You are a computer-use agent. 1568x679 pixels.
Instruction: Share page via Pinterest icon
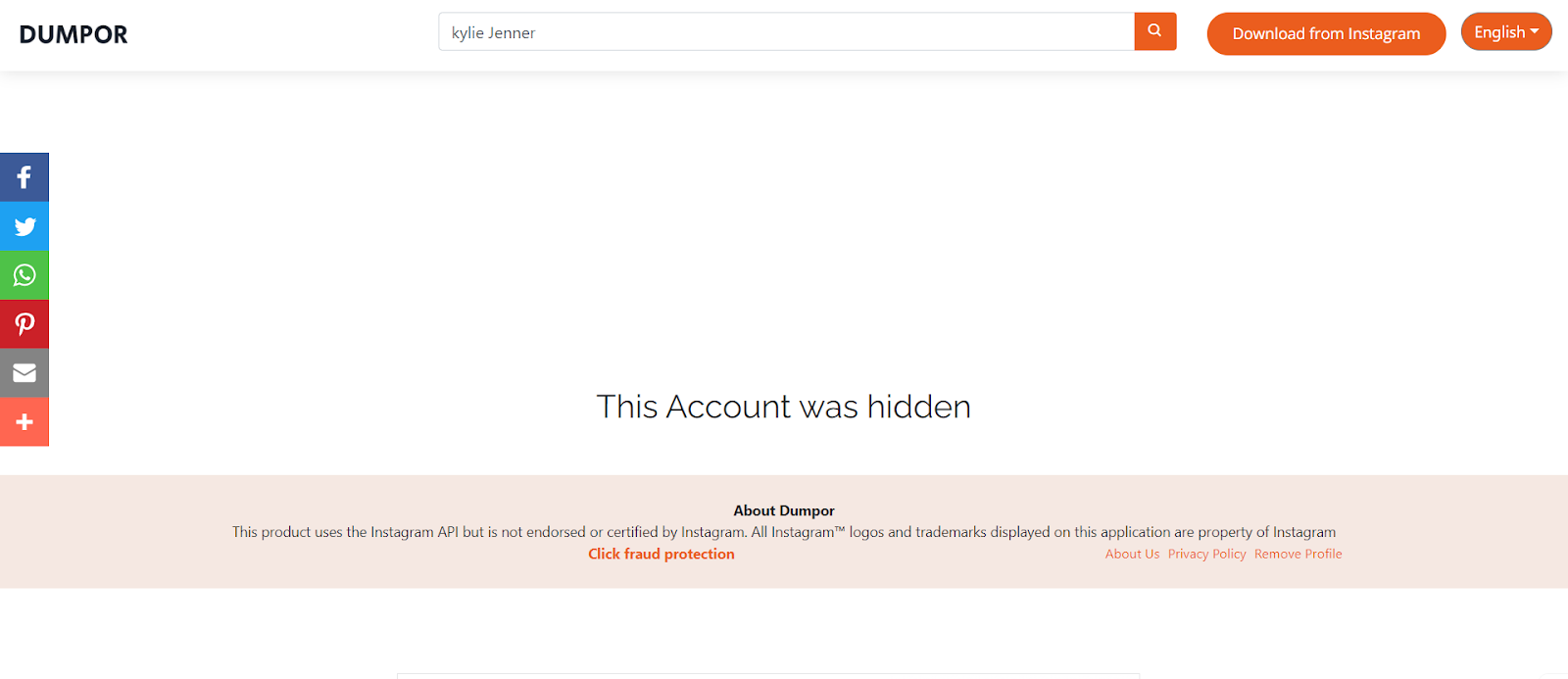point(24,324)
